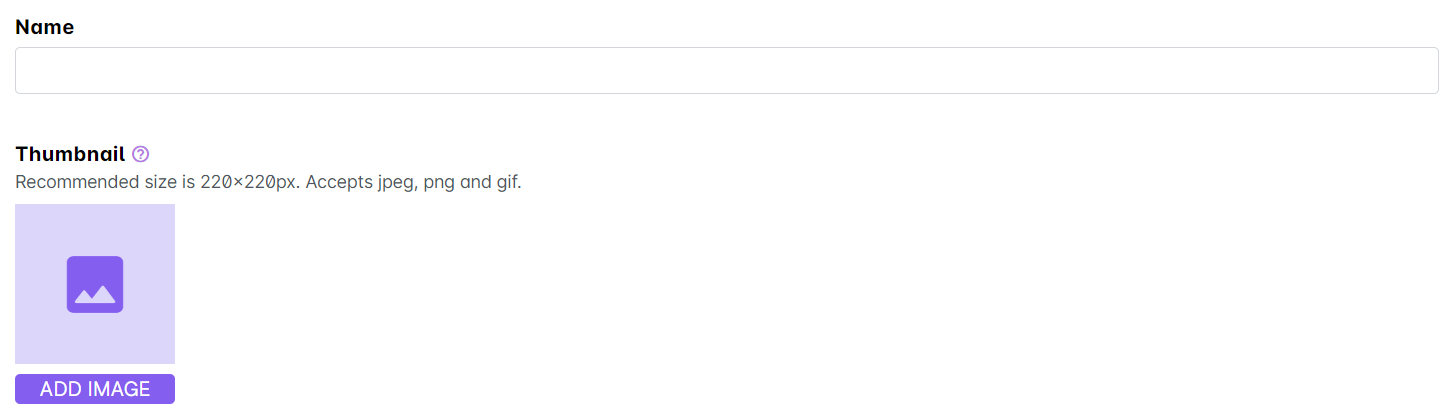Select the purple picture icon in thumbnail
The height and width of the screenshot is (418, 1452).
click(95, 284)
